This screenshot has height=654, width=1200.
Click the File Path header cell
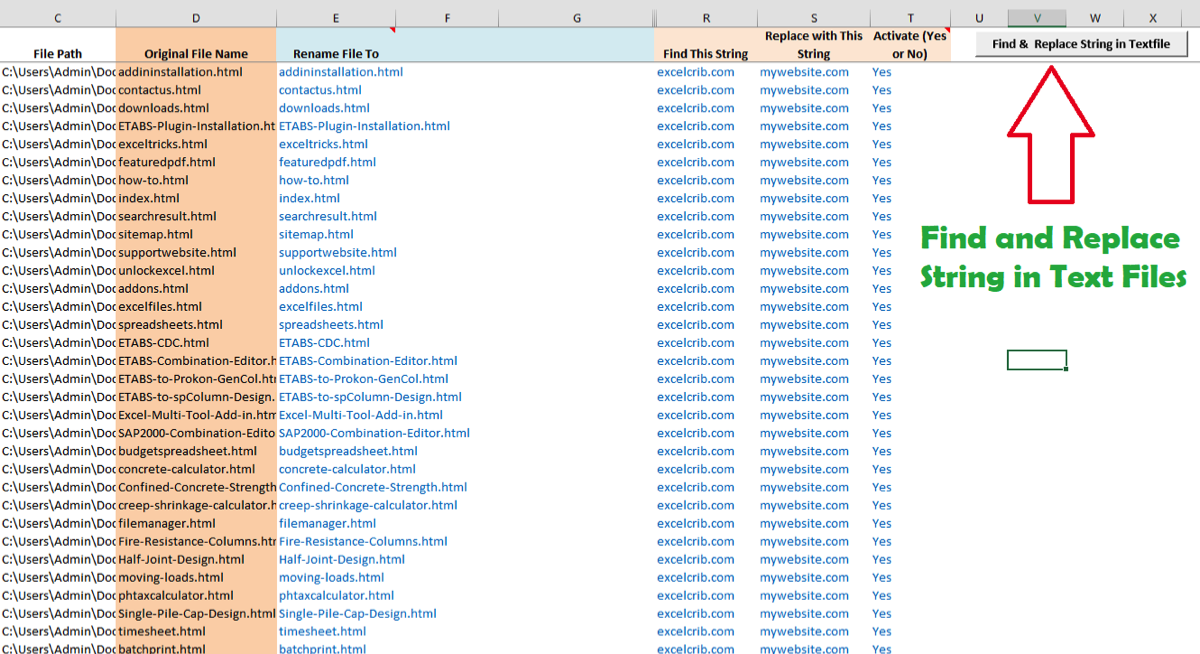[57, 54]
